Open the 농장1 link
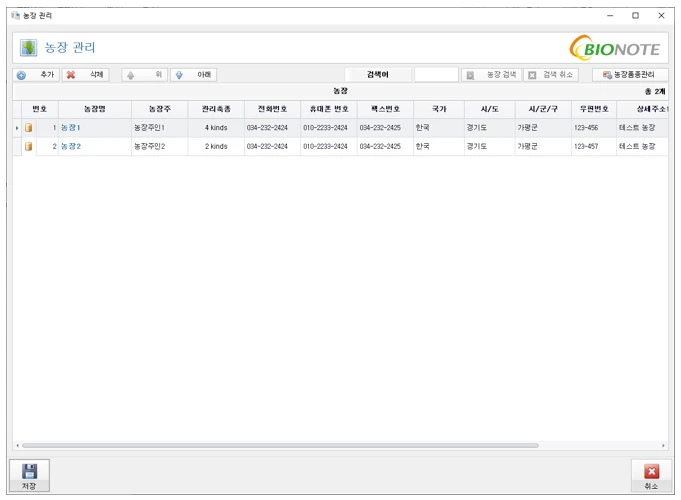This screenshot has width=681, height=500. coord(70,128)
